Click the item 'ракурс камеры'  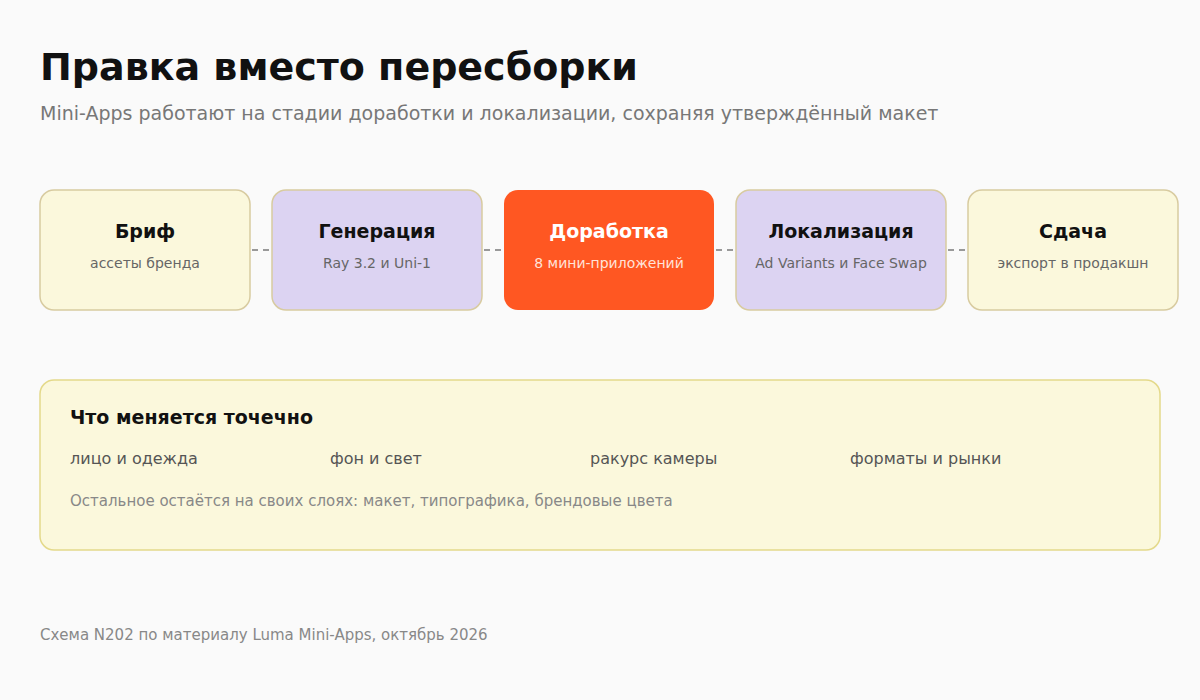tap(654, 459)
